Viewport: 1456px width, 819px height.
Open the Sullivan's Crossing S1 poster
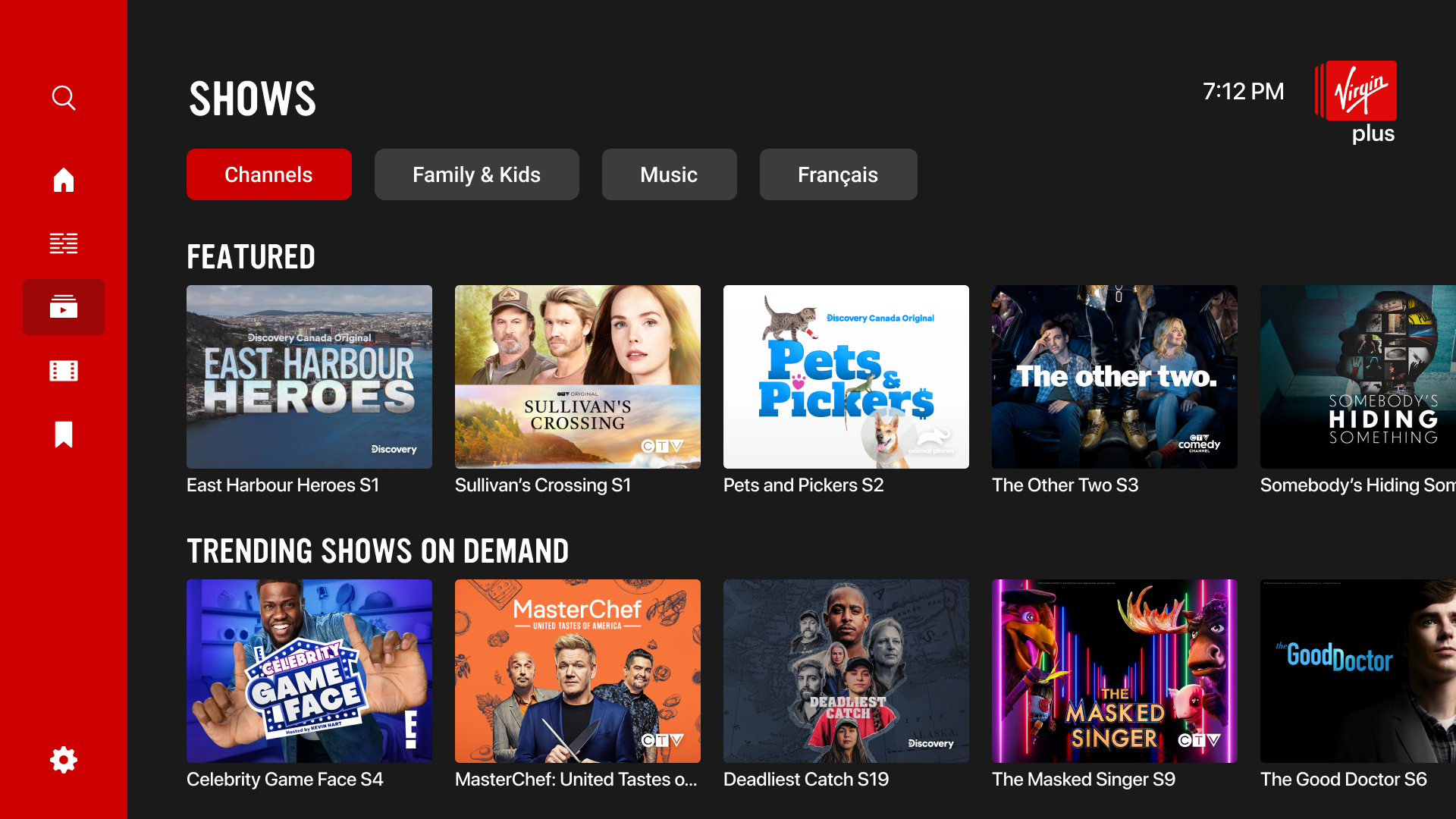click(x=577, y=377)
